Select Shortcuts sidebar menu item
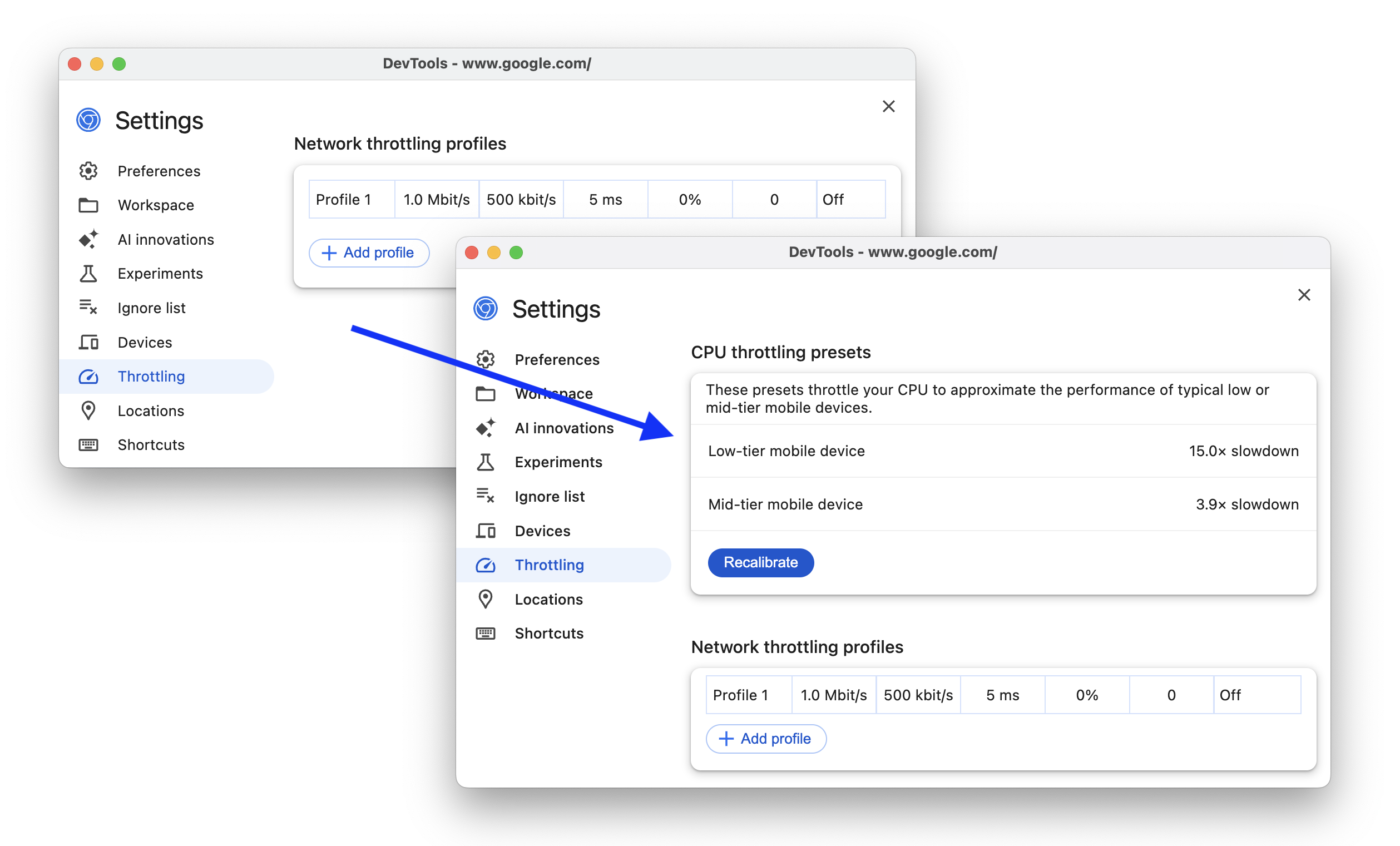The height and width of the screenshot is (846, 1400). point(549,633)
